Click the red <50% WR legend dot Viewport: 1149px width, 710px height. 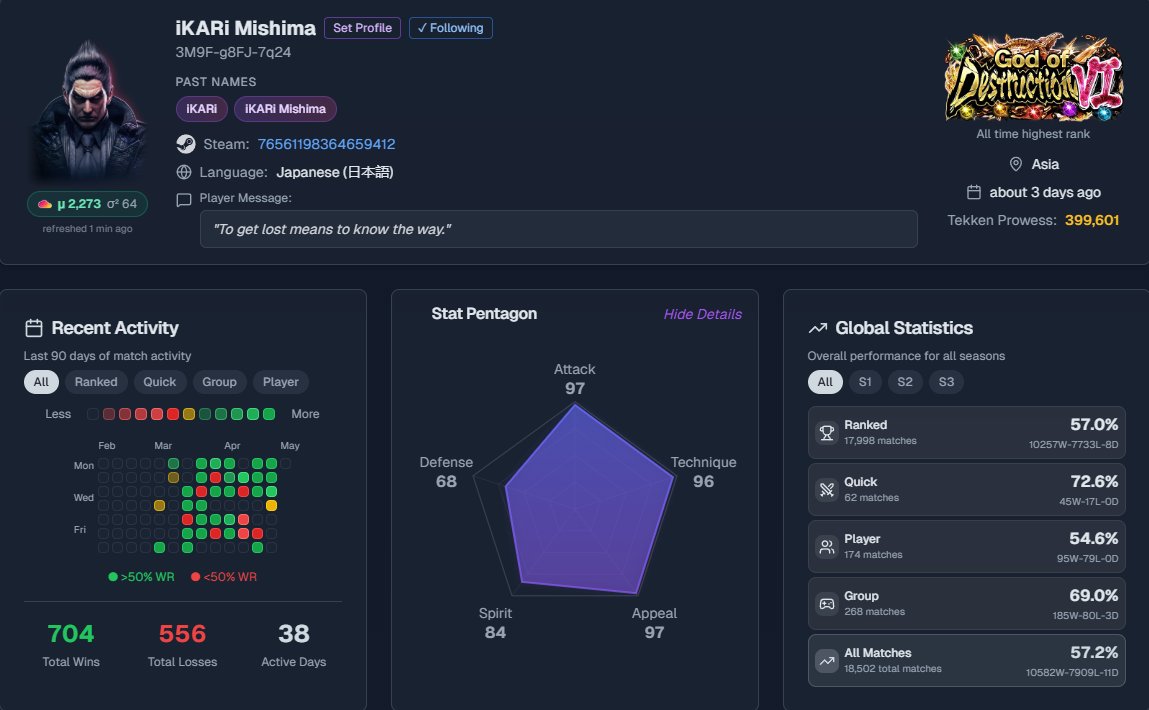point(196,577)
